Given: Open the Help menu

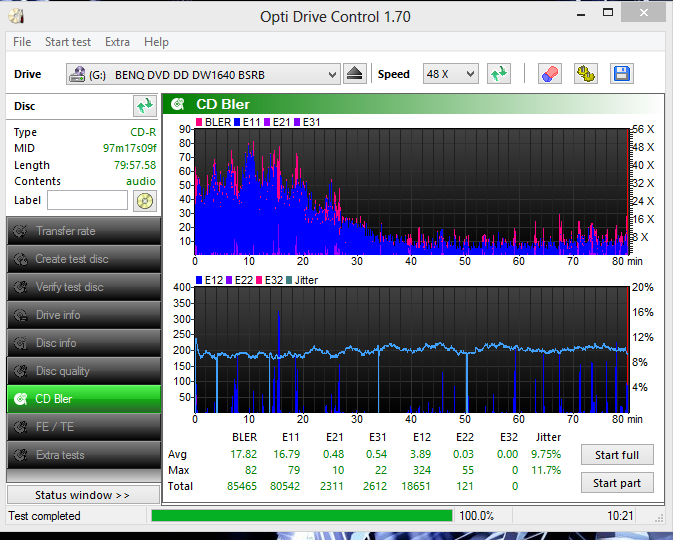Looking at the screenshot, I should [x=156, y=42].
